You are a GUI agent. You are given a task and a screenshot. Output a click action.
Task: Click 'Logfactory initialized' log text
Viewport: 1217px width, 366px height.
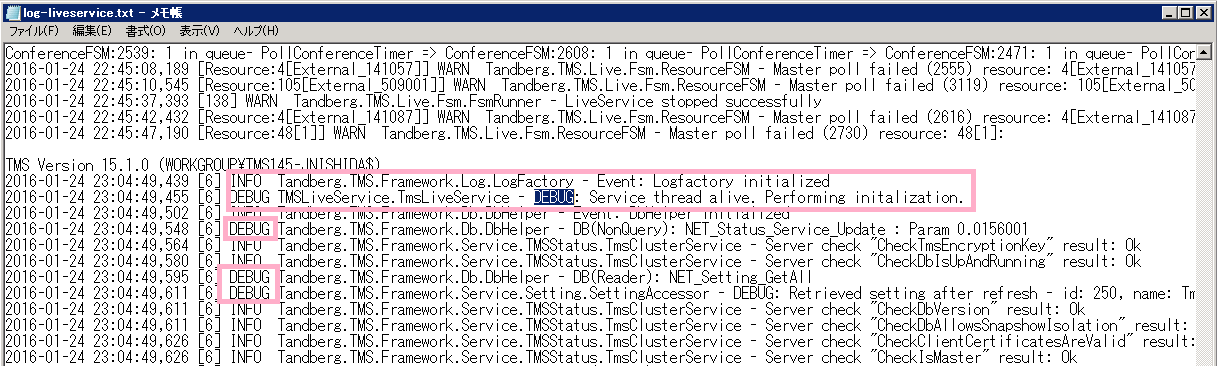741,181
